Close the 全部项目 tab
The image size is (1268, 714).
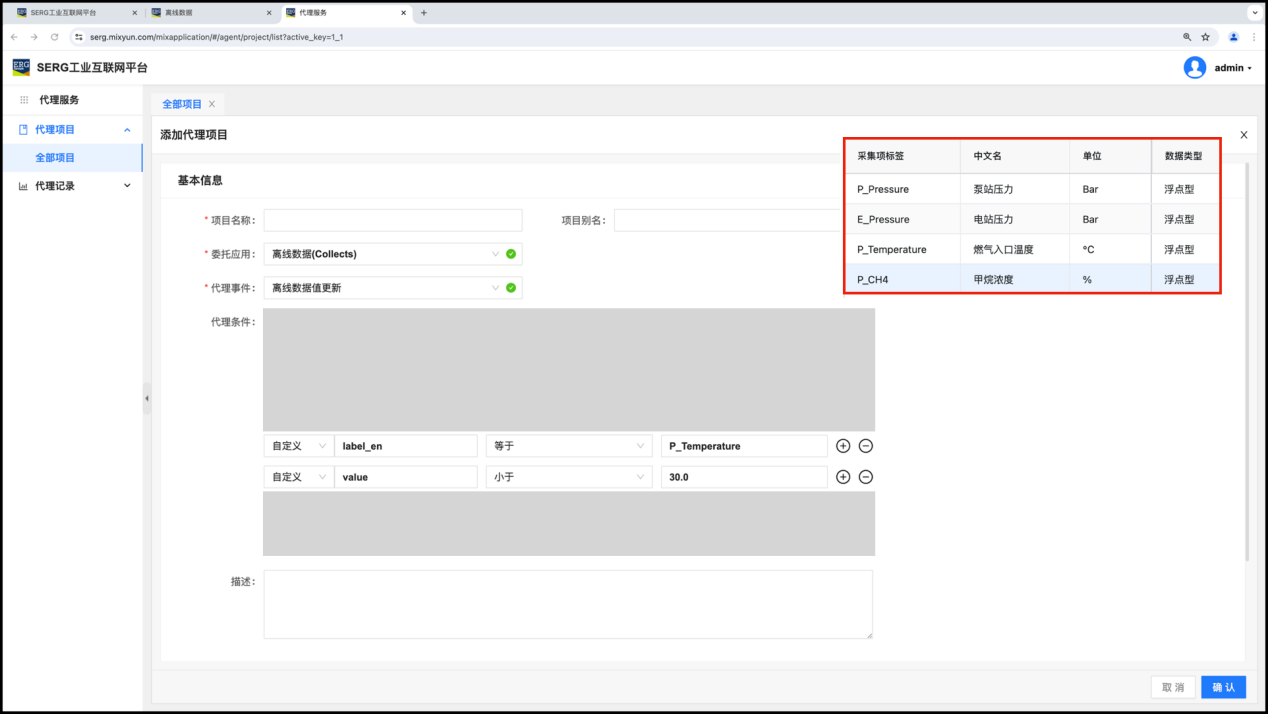(x=212, y=104)
